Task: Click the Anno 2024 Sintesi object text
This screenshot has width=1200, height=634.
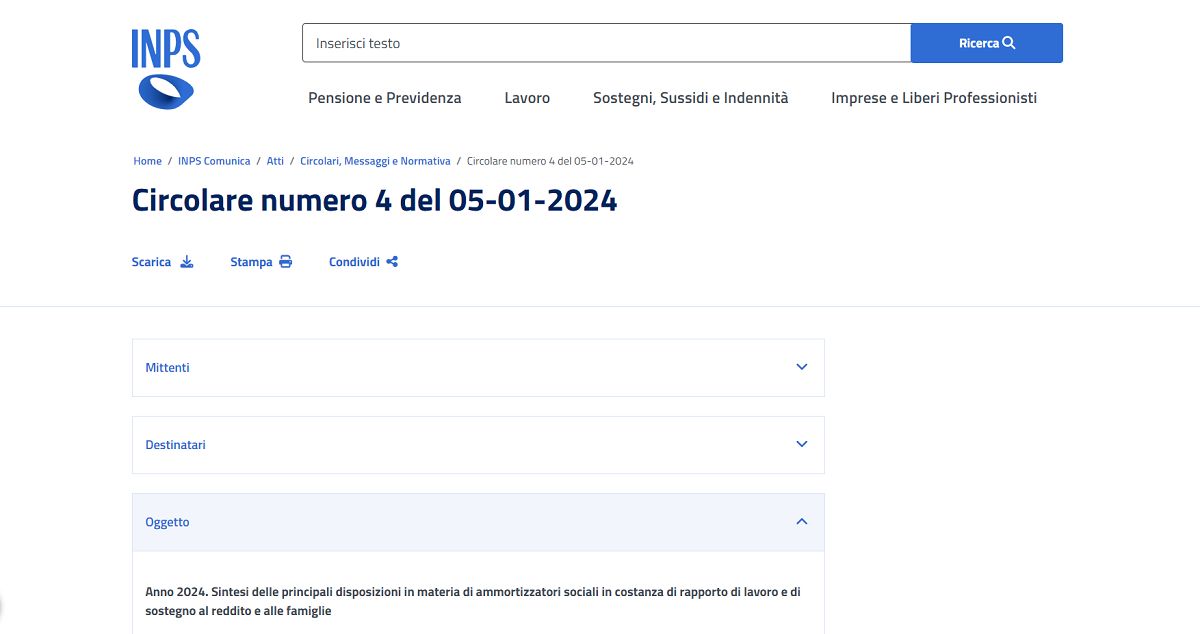Action: click(473, 601)
